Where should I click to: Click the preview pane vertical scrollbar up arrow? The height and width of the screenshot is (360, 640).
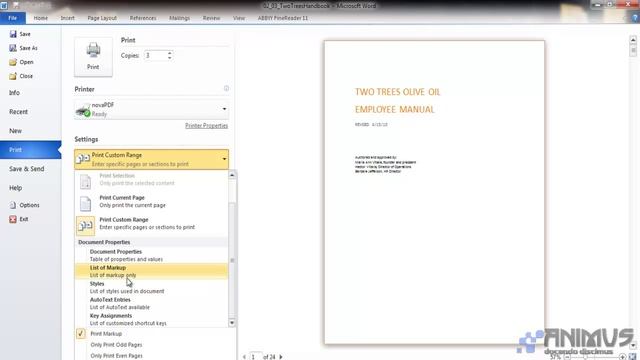click(x=633, y=40)
